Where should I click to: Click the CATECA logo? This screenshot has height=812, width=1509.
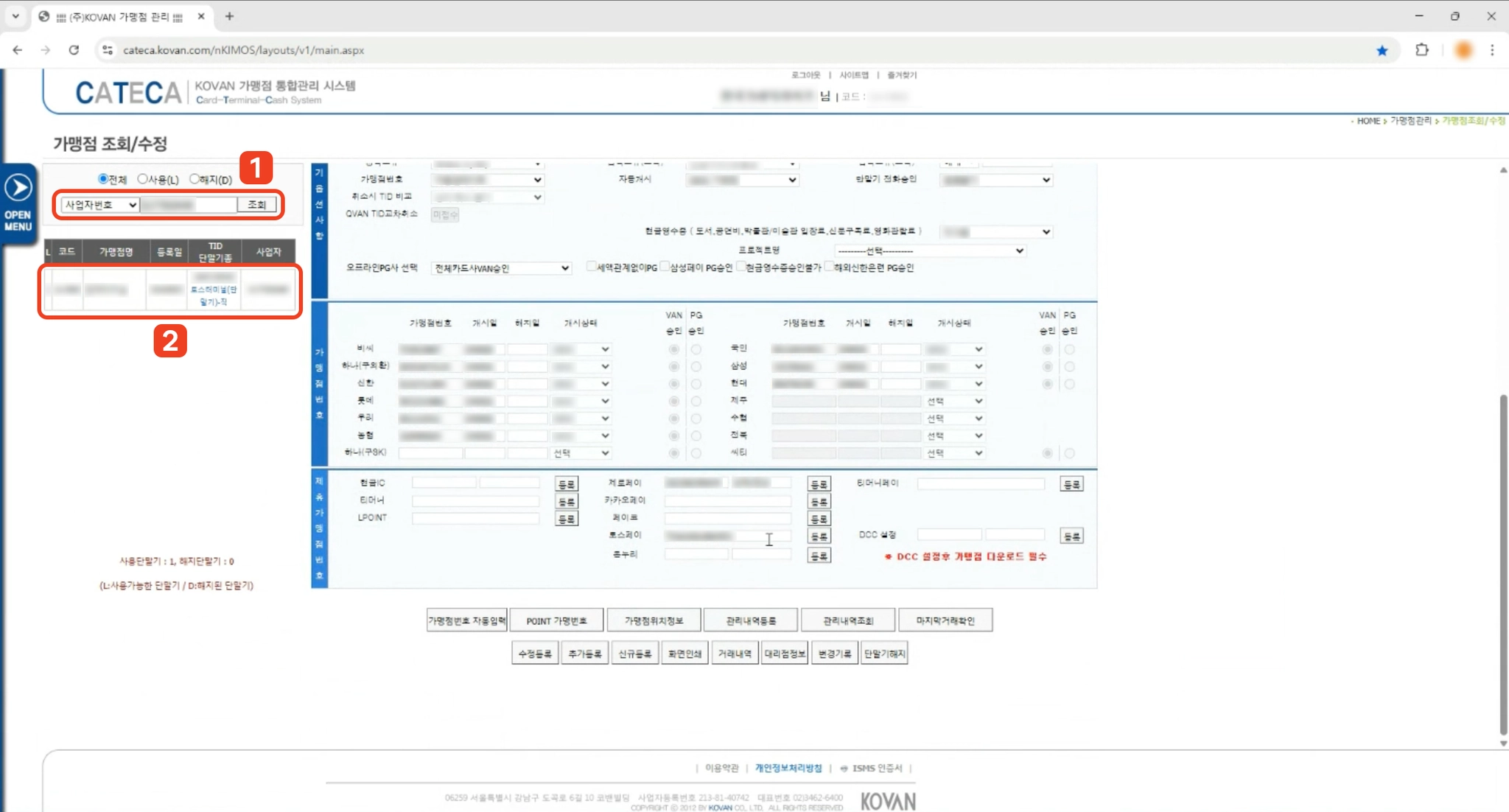tap(127, 93)
